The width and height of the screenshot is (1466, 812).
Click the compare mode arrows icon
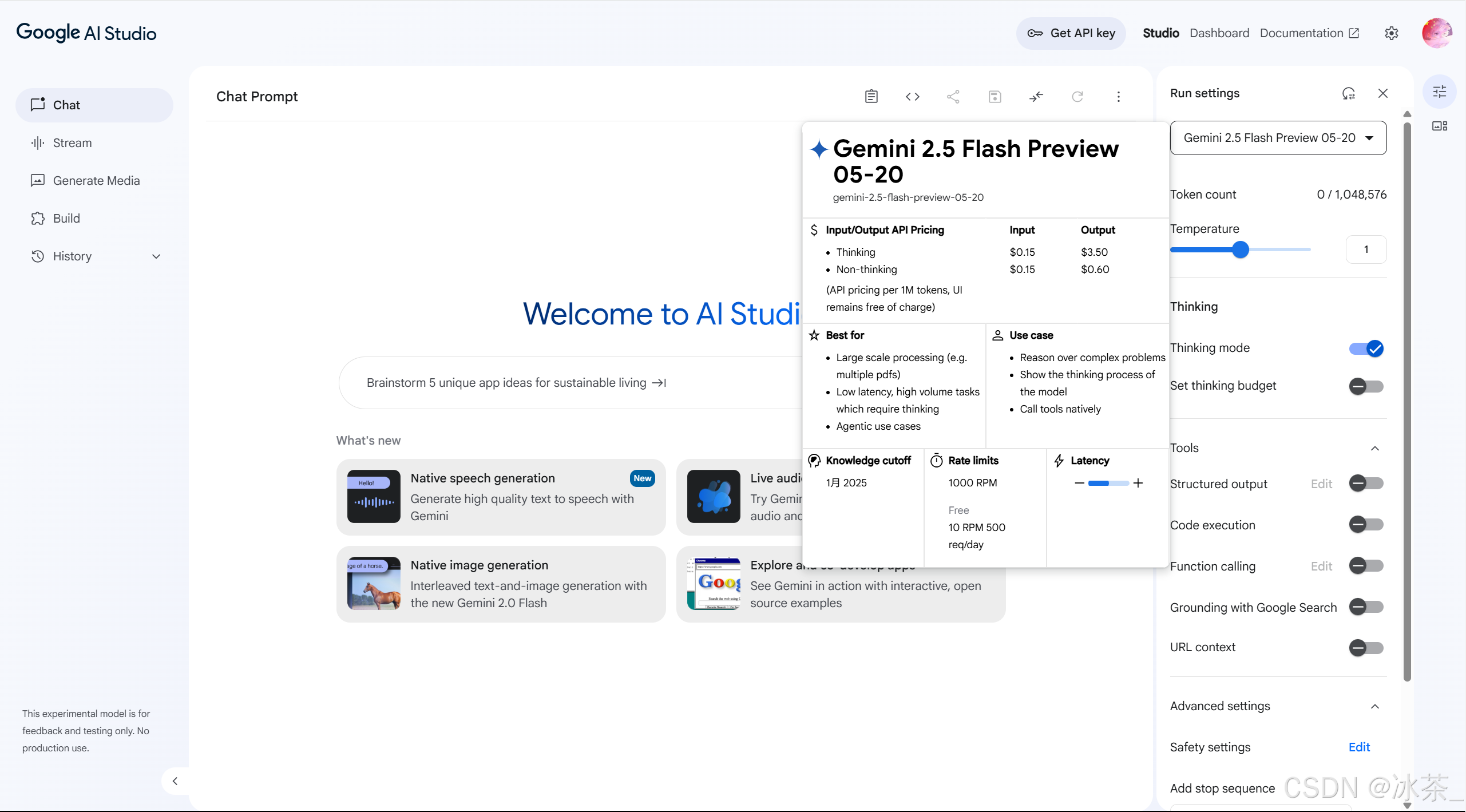point(1036,97)
